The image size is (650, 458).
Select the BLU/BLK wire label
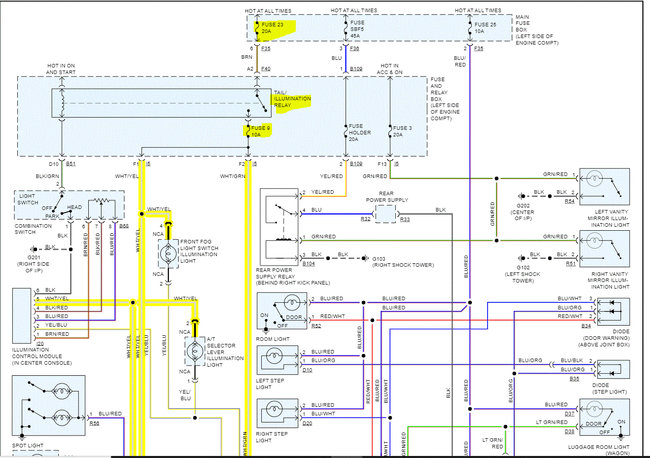pos(572,360)
